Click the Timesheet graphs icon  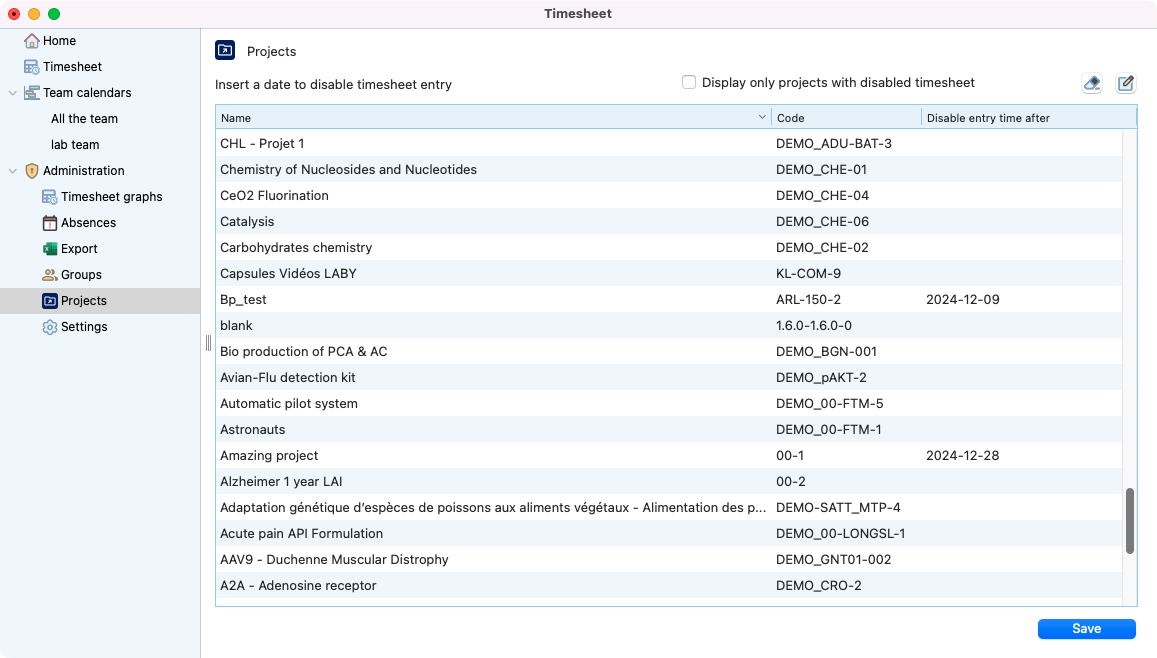coord(49,196)
